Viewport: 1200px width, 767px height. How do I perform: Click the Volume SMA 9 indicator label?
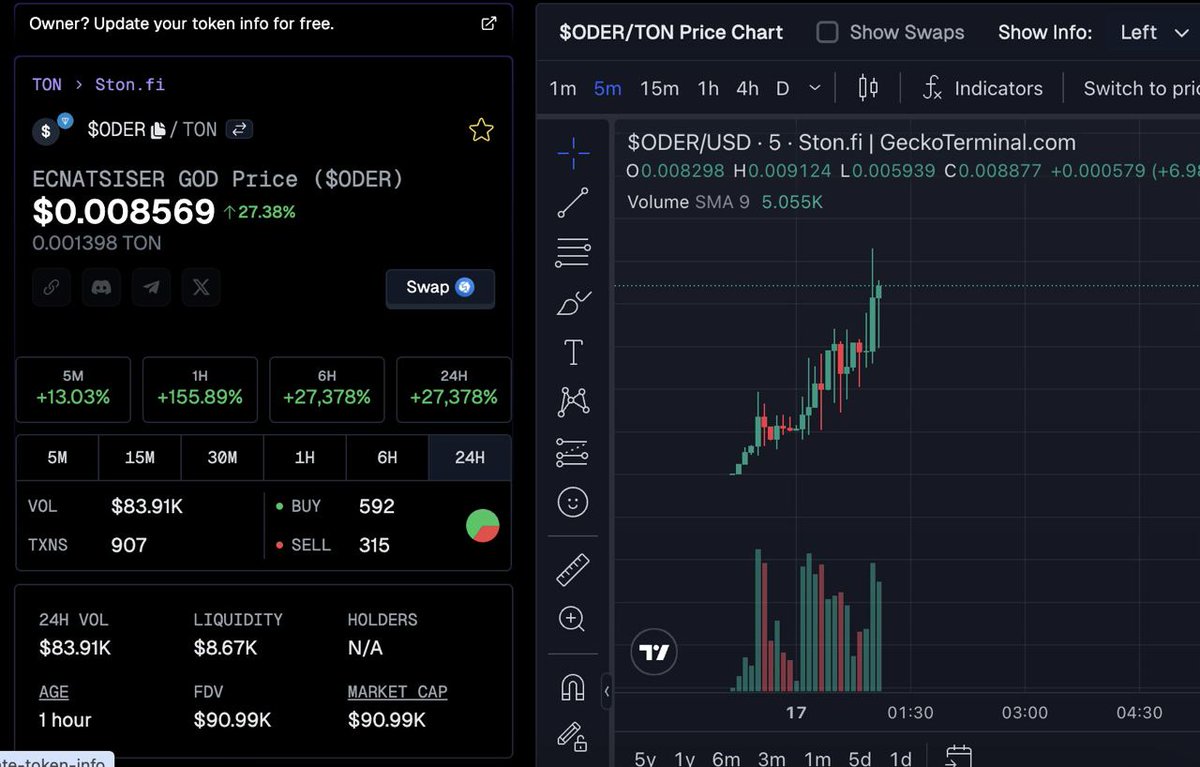[x=688, y=202]
